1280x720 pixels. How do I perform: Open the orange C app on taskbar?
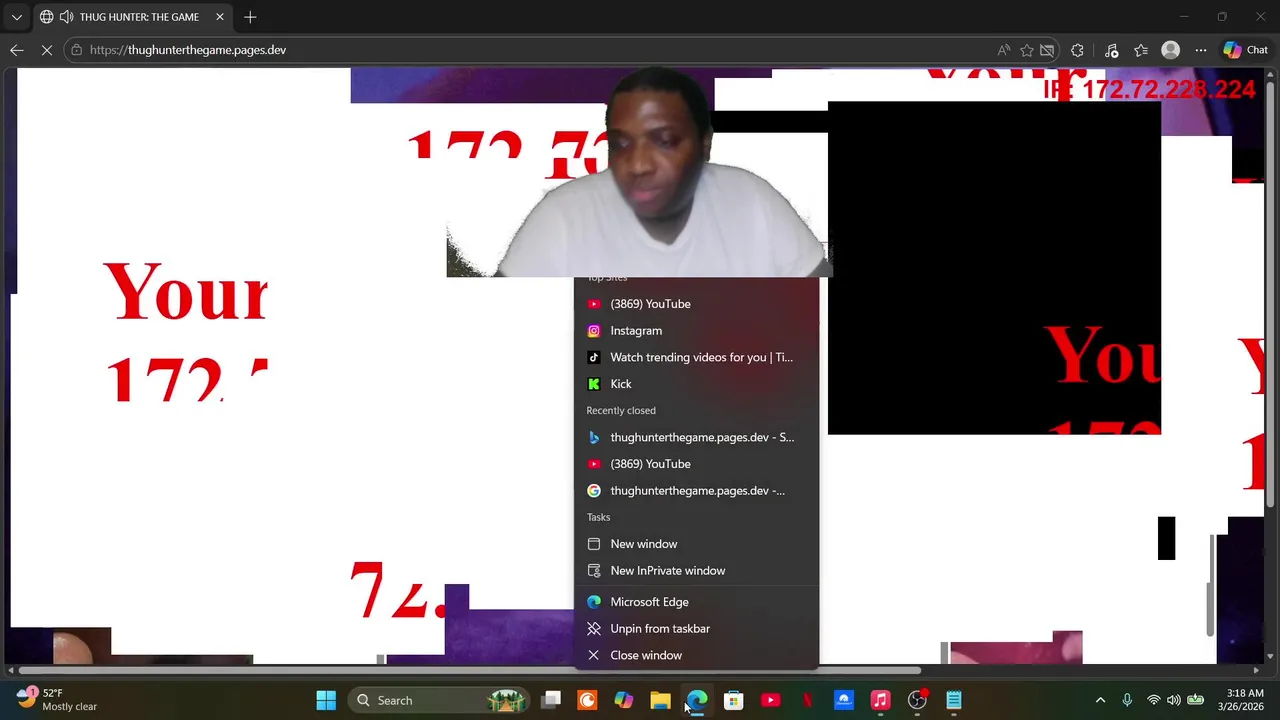coord(587,700)
